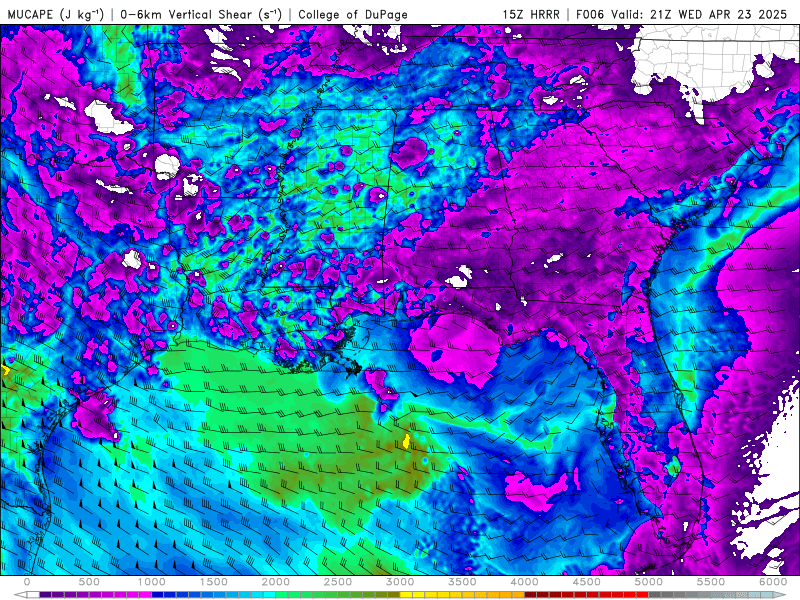Screen dimensions: 800x600
Task: Click the bright yellow swatch under 3000
Action: [x=406, y=594]
